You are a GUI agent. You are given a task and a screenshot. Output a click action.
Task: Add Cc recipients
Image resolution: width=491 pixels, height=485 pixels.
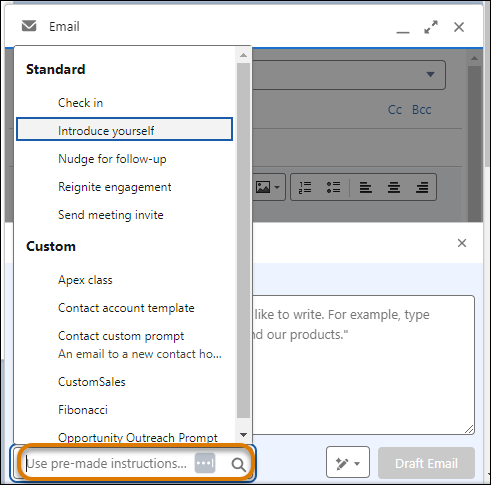pyautogui.click(x=395, y=110)
